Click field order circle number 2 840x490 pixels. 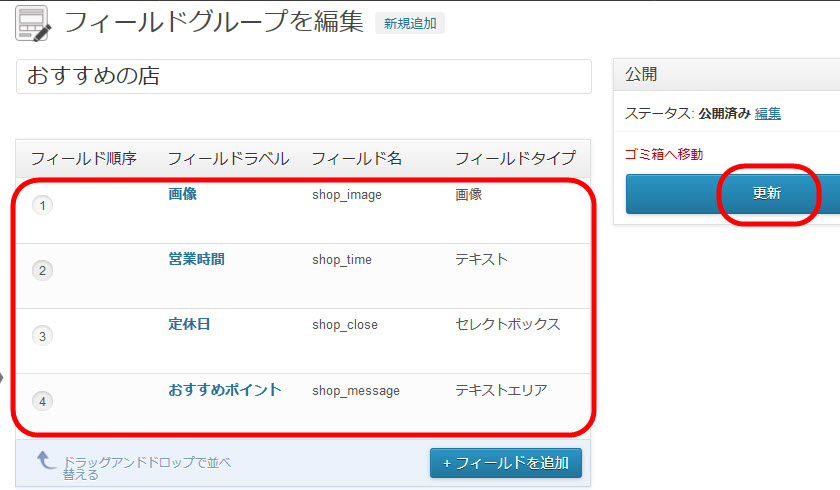click(42, 270)
